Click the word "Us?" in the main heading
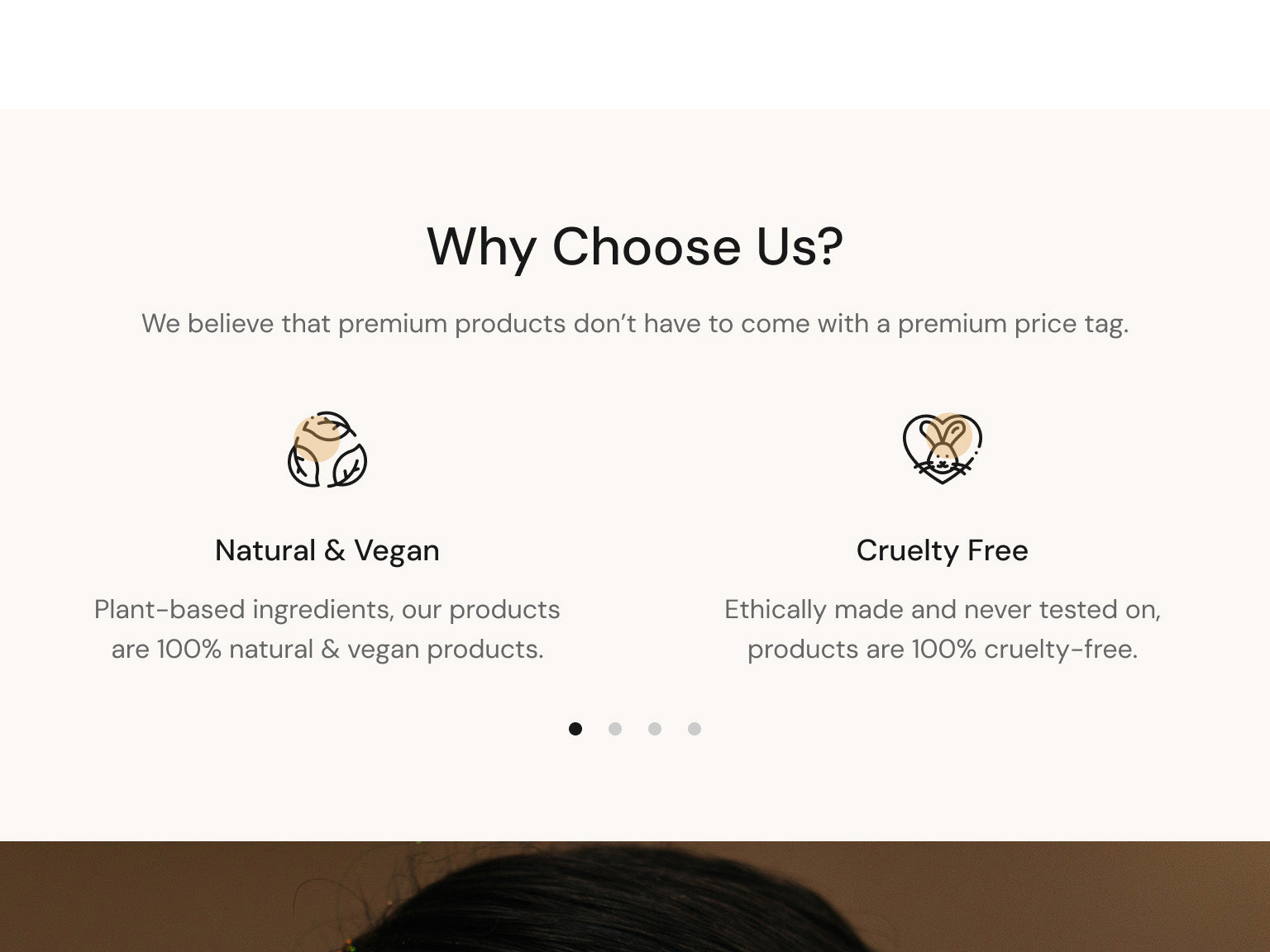This screenshot has height=952, width=1270. coord(800,246)
